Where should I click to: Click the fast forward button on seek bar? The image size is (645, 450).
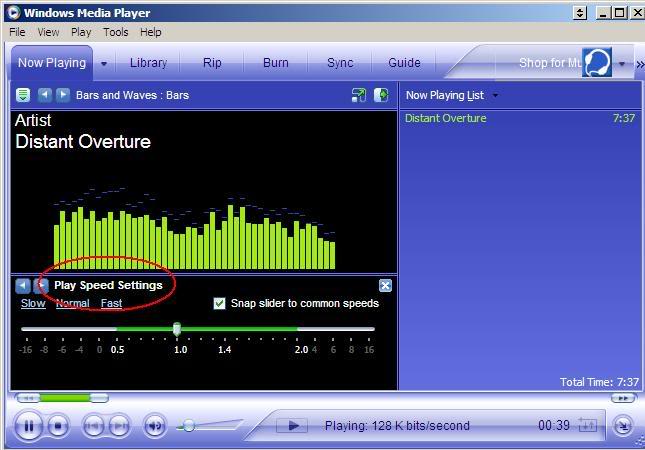[623, 398]
